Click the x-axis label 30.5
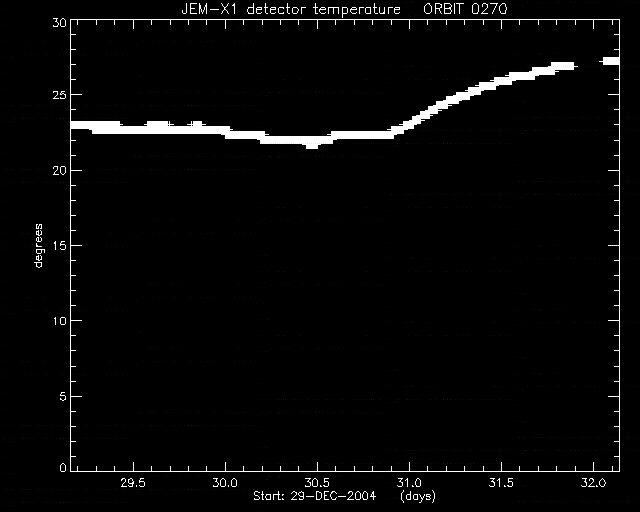640x512 pixels. (x=317, y=483)
